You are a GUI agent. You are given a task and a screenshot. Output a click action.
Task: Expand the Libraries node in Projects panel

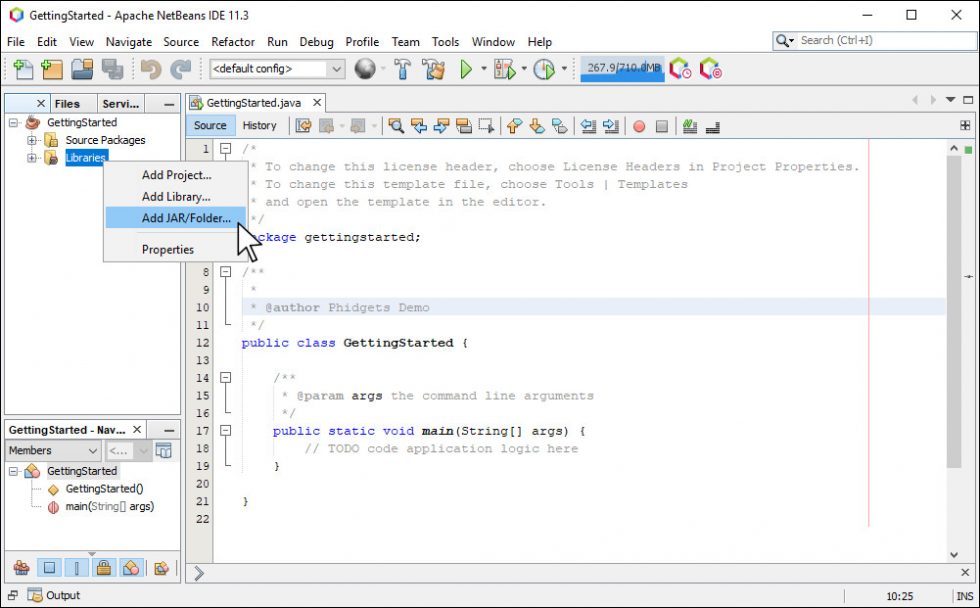(x=32, y=158)
